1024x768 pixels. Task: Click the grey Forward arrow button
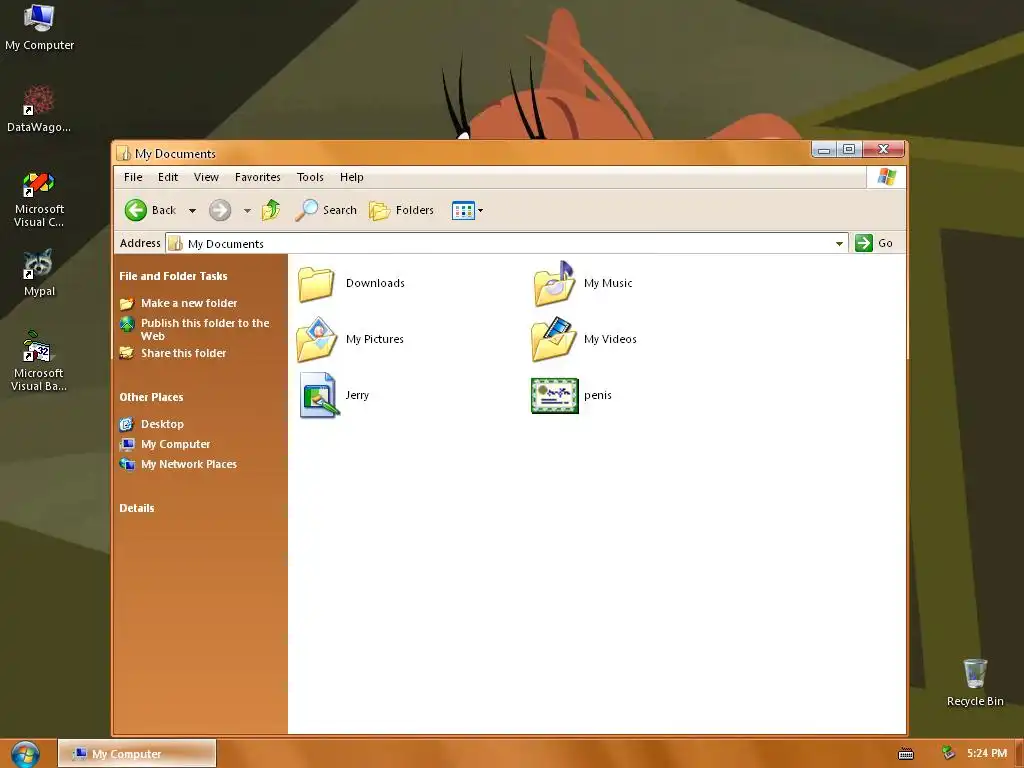220,210
